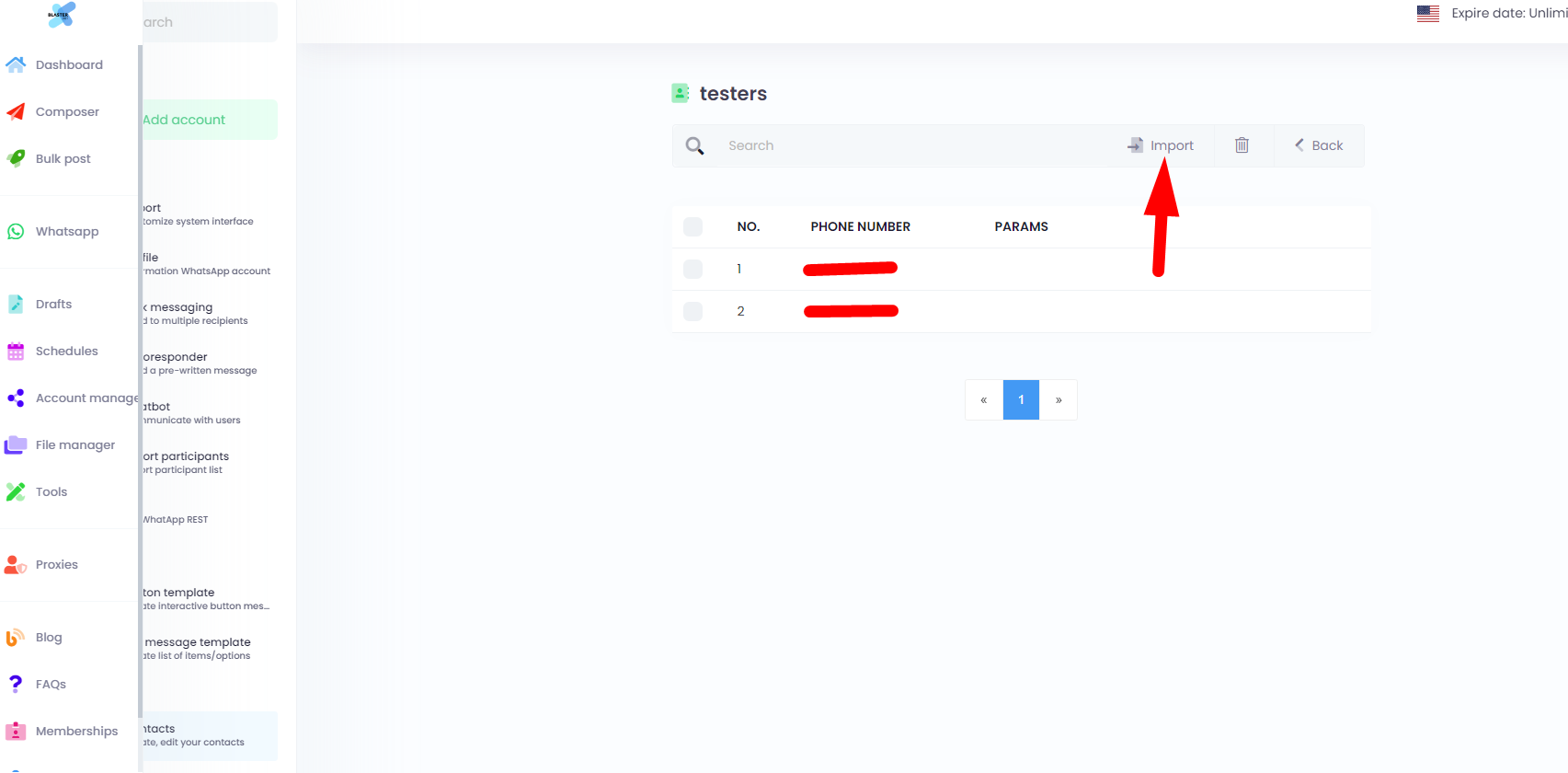Click the Import button
The image size is (1568, 773).
point(1161,145)
